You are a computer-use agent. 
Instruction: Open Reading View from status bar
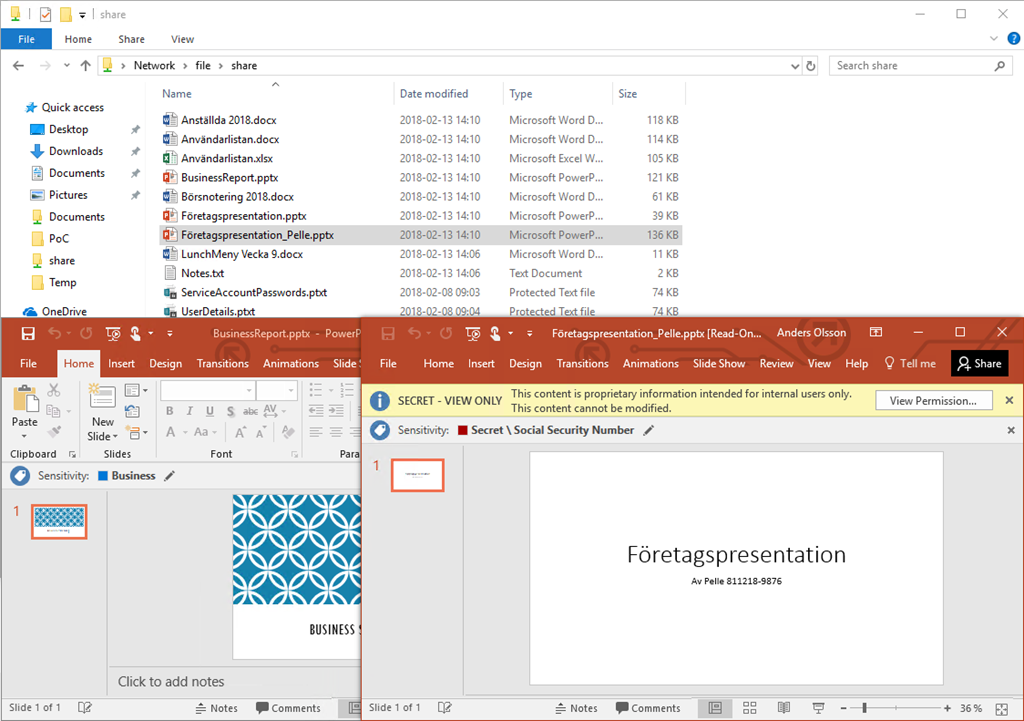(783, 708)
